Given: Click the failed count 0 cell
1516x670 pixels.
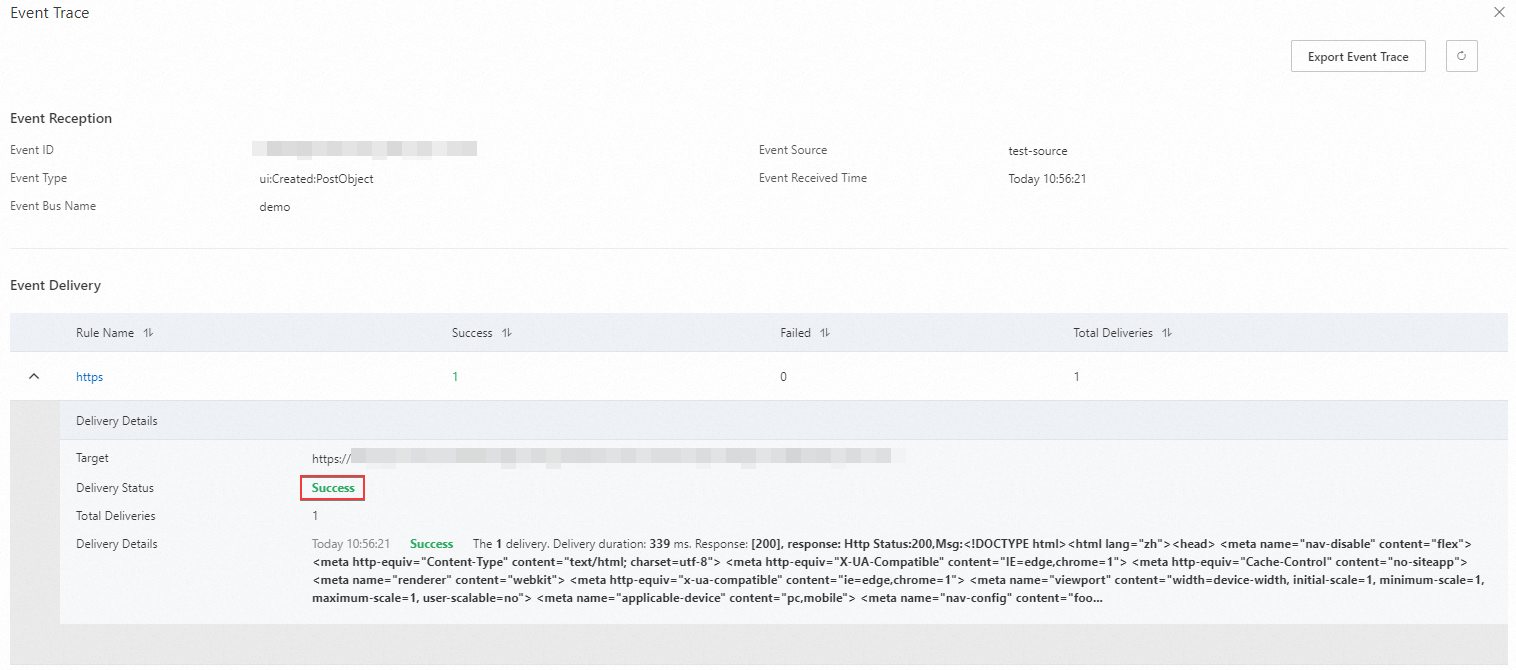Looking at the screenshot, I should click(783, 377).
